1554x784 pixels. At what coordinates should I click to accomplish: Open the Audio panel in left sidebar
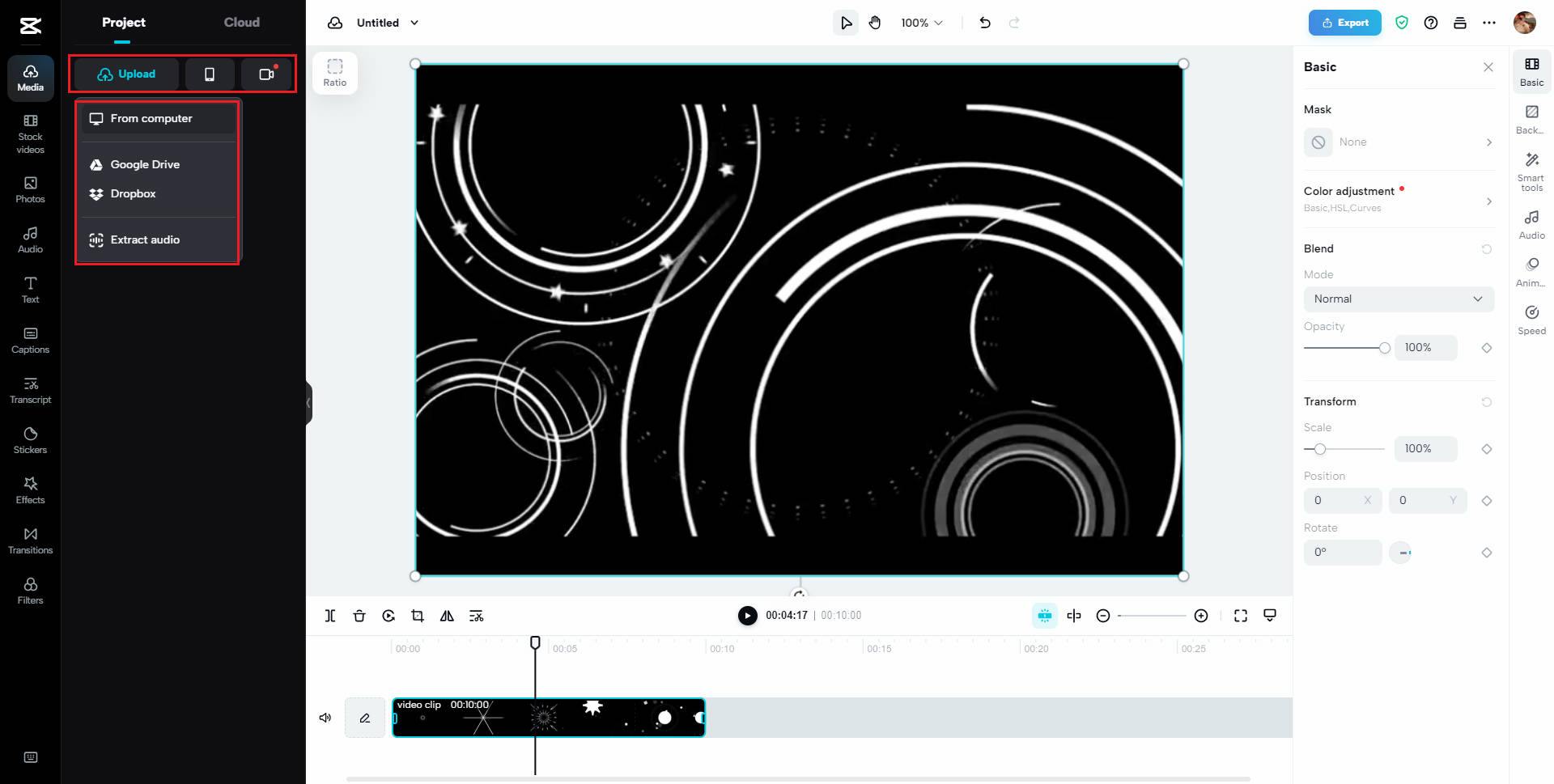coord(31,240)
